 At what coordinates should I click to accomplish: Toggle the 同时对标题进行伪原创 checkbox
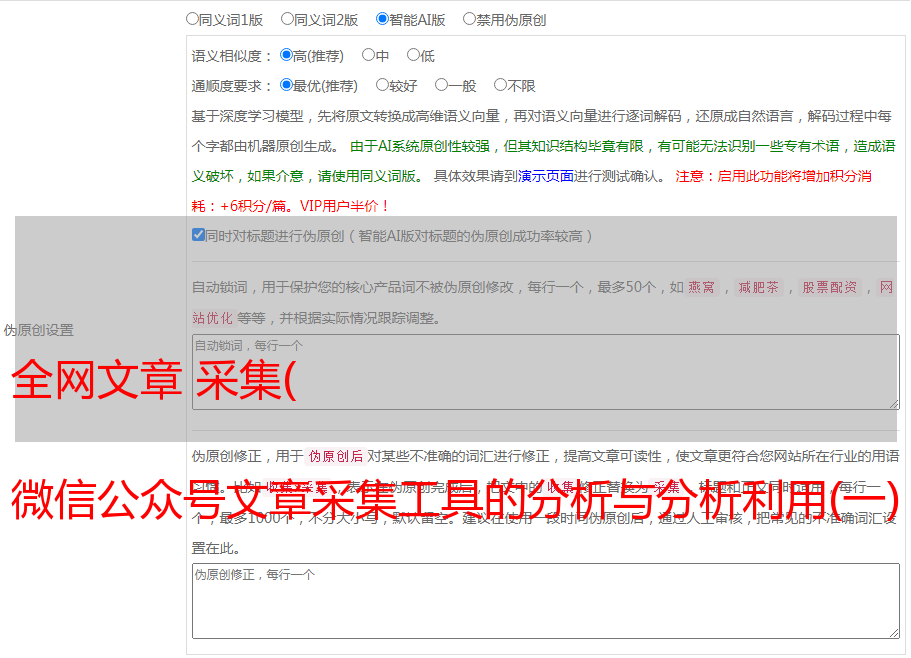[x=198, y=235]
